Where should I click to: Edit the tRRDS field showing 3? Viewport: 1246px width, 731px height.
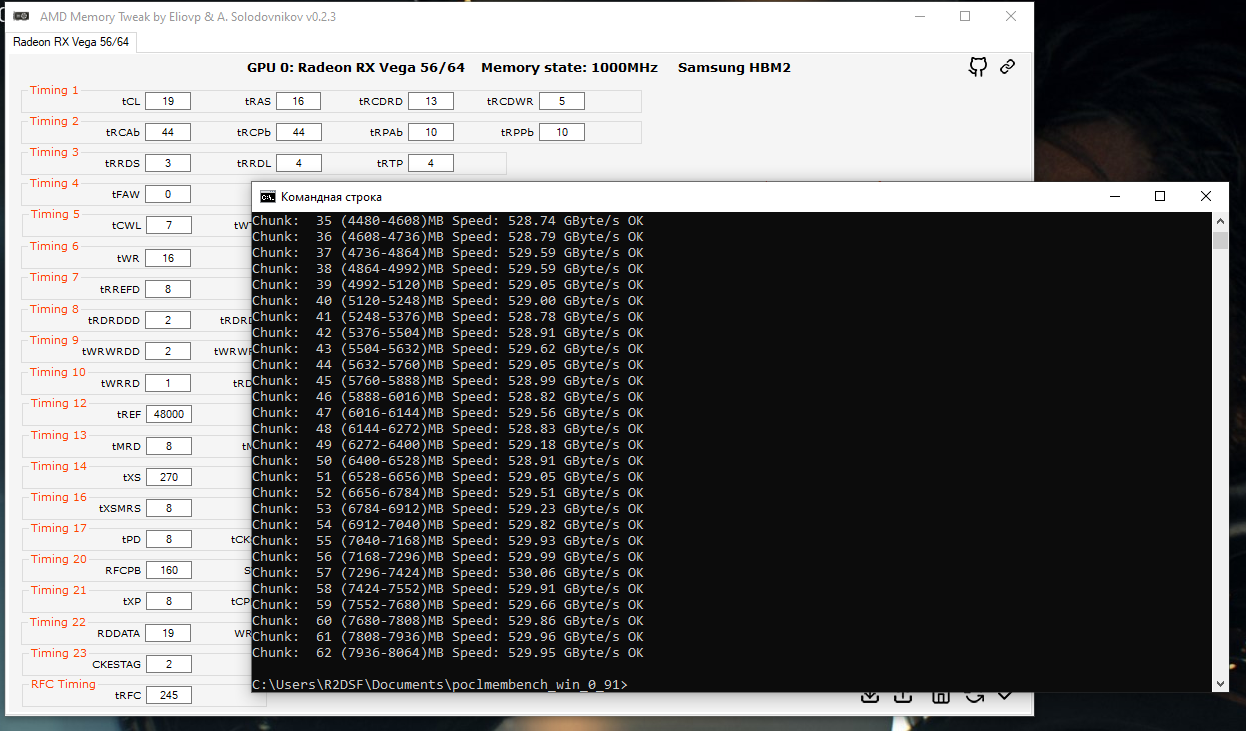tap(168, 163)
